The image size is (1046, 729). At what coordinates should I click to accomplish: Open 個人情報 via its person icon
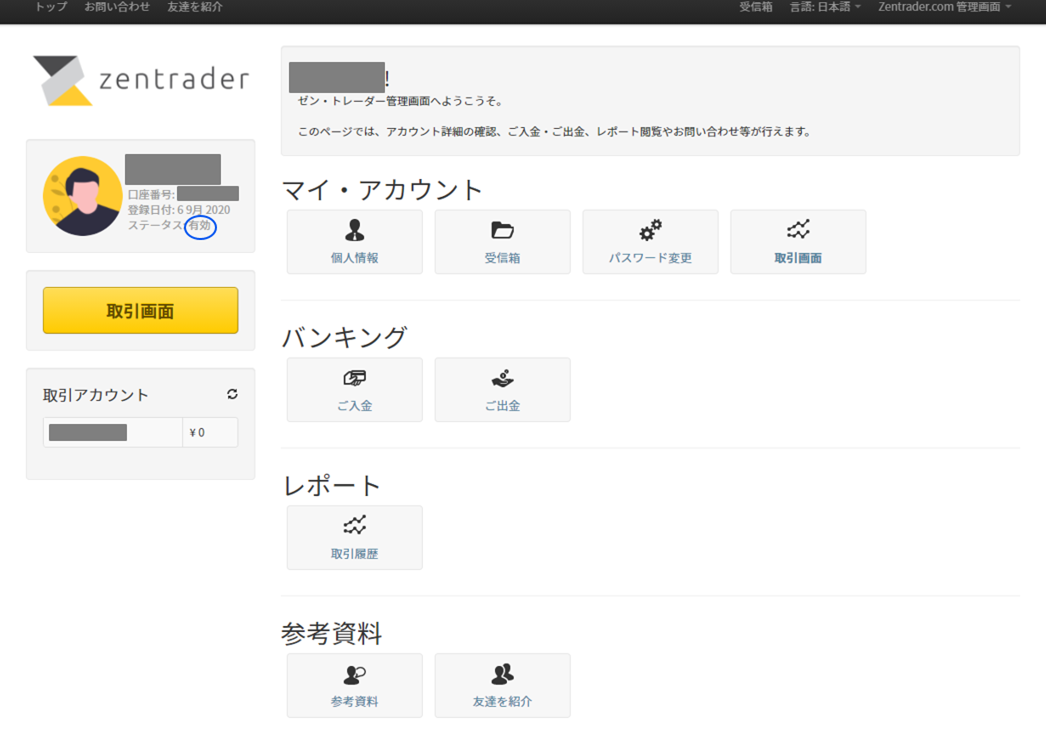click(355, 230)
